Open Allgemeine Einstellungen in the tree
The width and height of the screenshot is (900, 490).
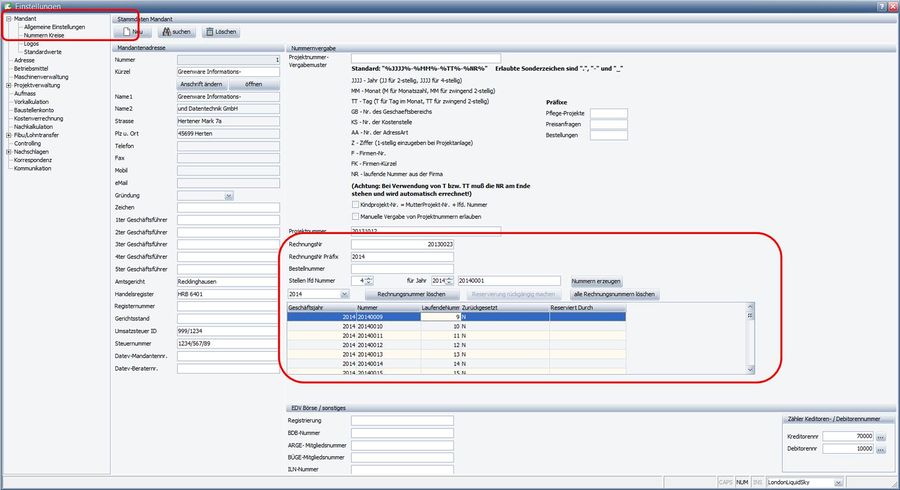coord(54,27)
